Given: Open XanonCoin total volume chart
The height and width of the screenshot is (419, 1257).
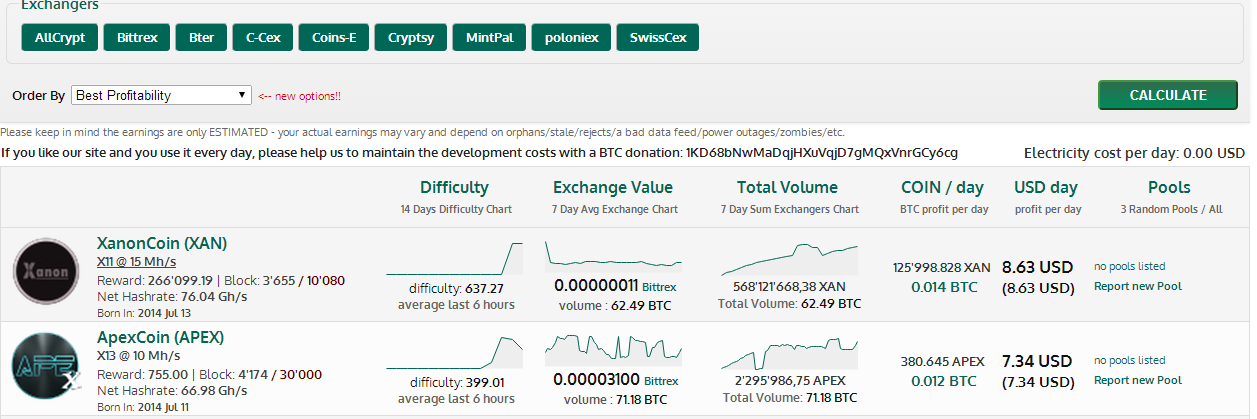Looking at the screenshot, I should (789, 258).
